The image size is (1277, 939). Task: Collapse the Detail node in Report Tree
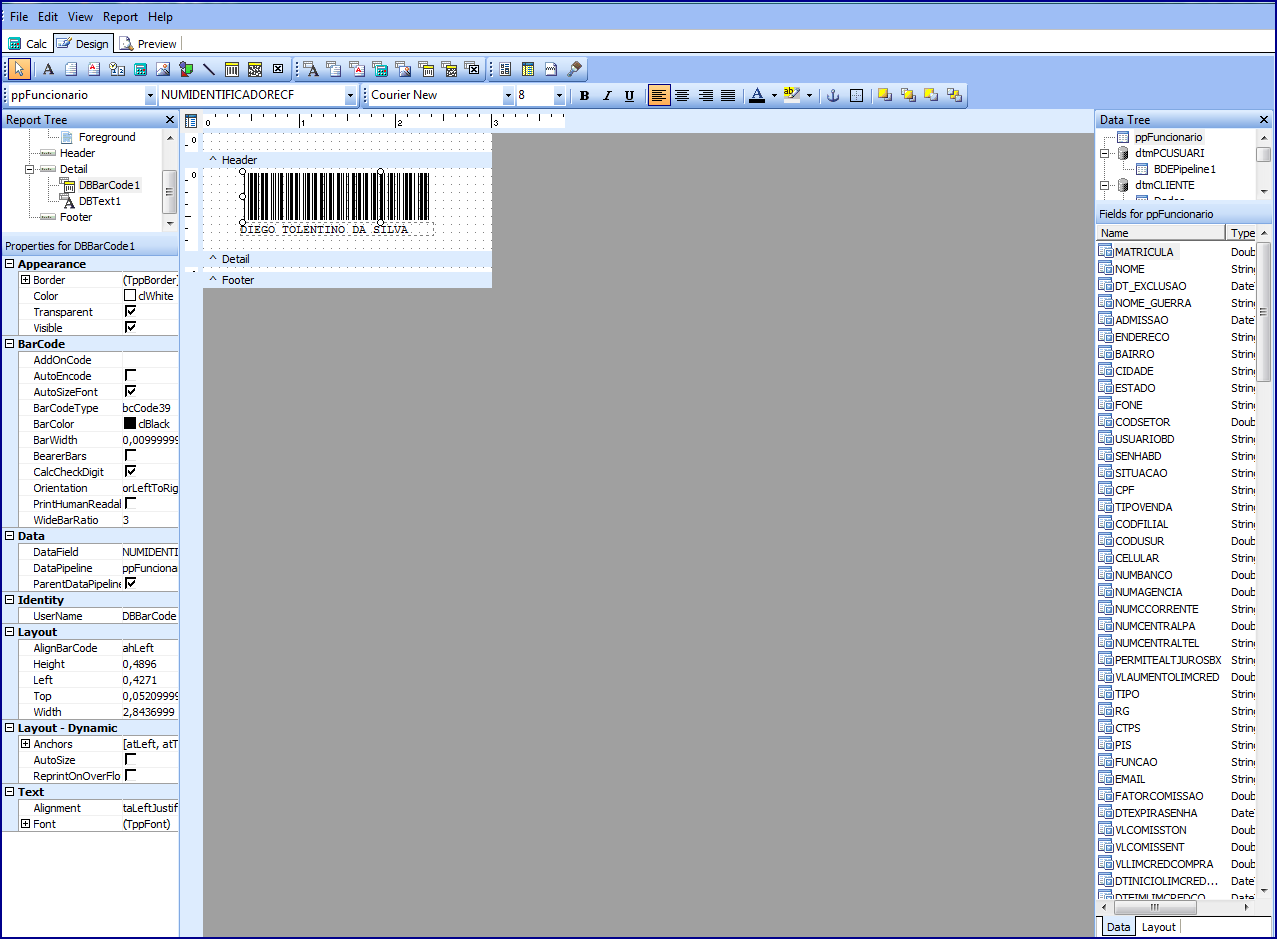pos(30,169)
